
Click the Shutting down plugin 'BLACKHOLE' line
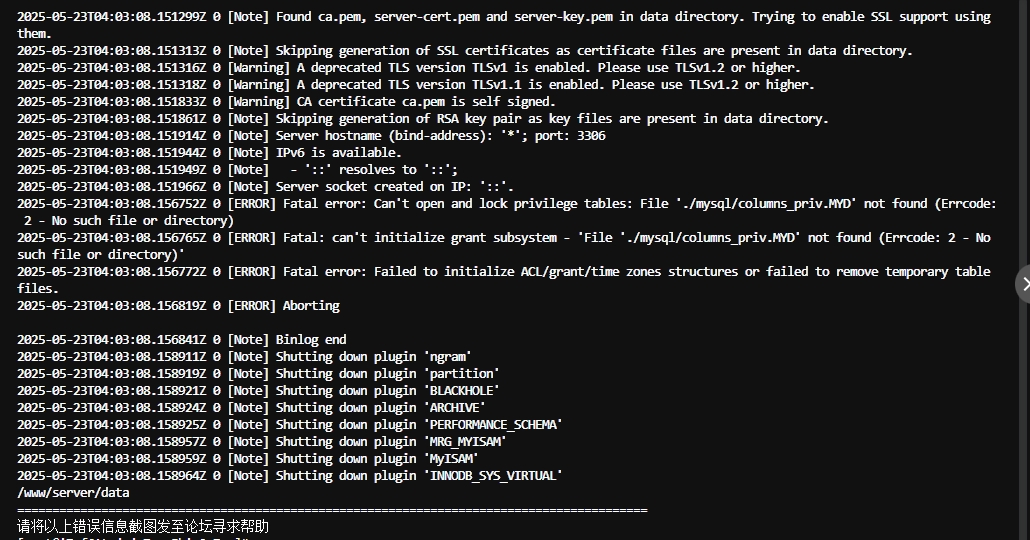[x=258, y=391]
